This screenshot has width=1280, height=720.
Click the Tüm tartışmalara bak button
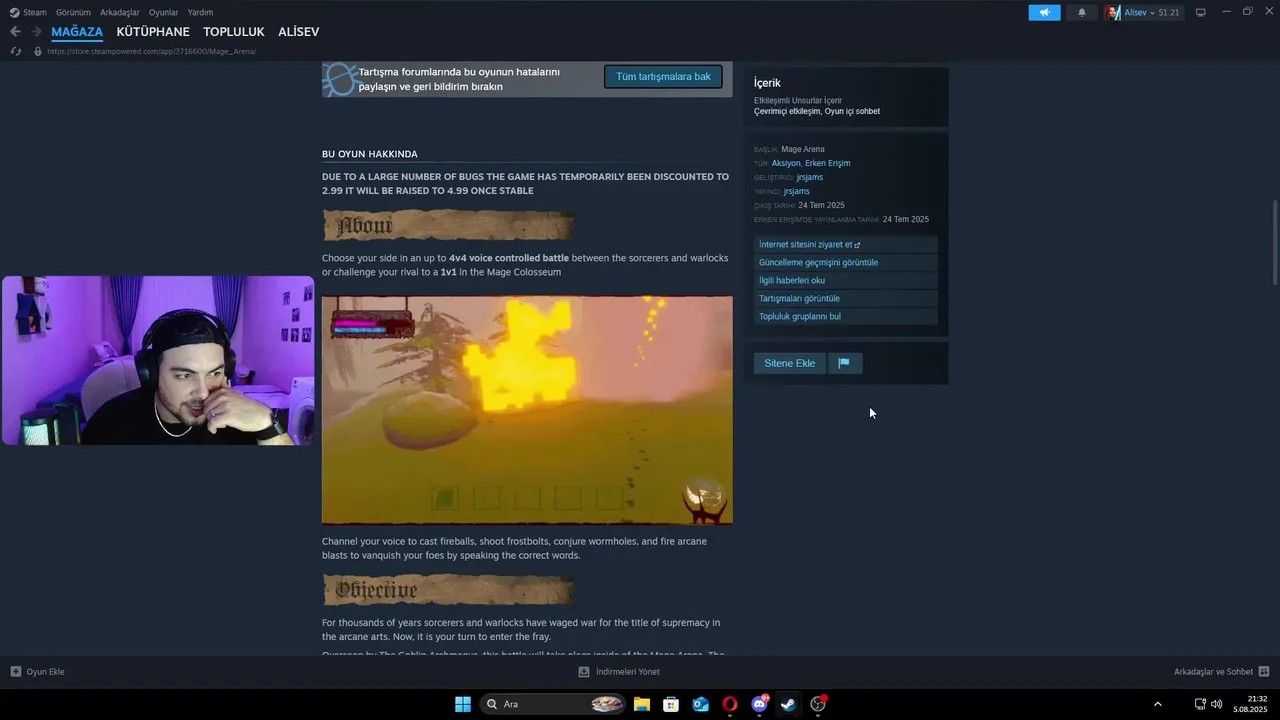(663, 77)
